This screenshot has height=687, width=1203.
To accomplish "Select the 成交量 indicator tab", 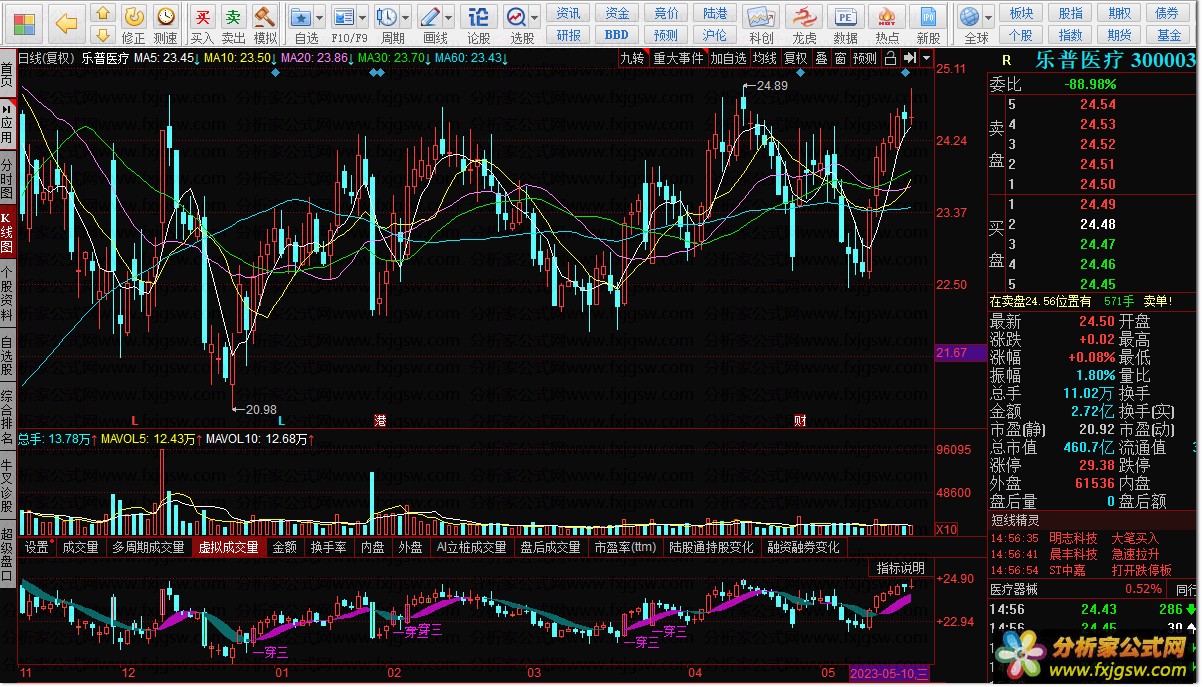I will tap(80, 547).
